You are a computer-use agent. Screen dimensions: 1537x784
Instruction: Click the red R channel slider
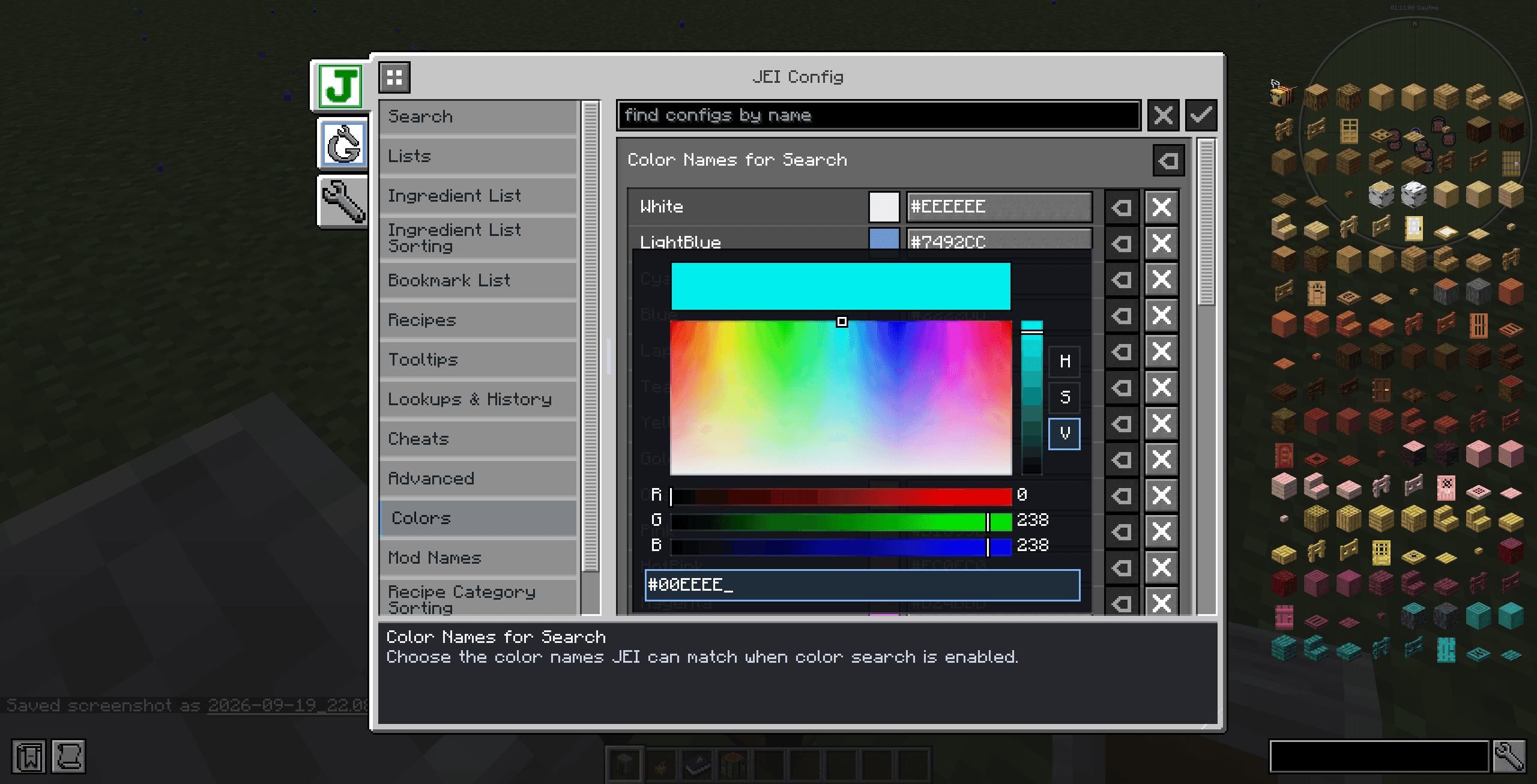pyautogui.click(x=841, y=496)
